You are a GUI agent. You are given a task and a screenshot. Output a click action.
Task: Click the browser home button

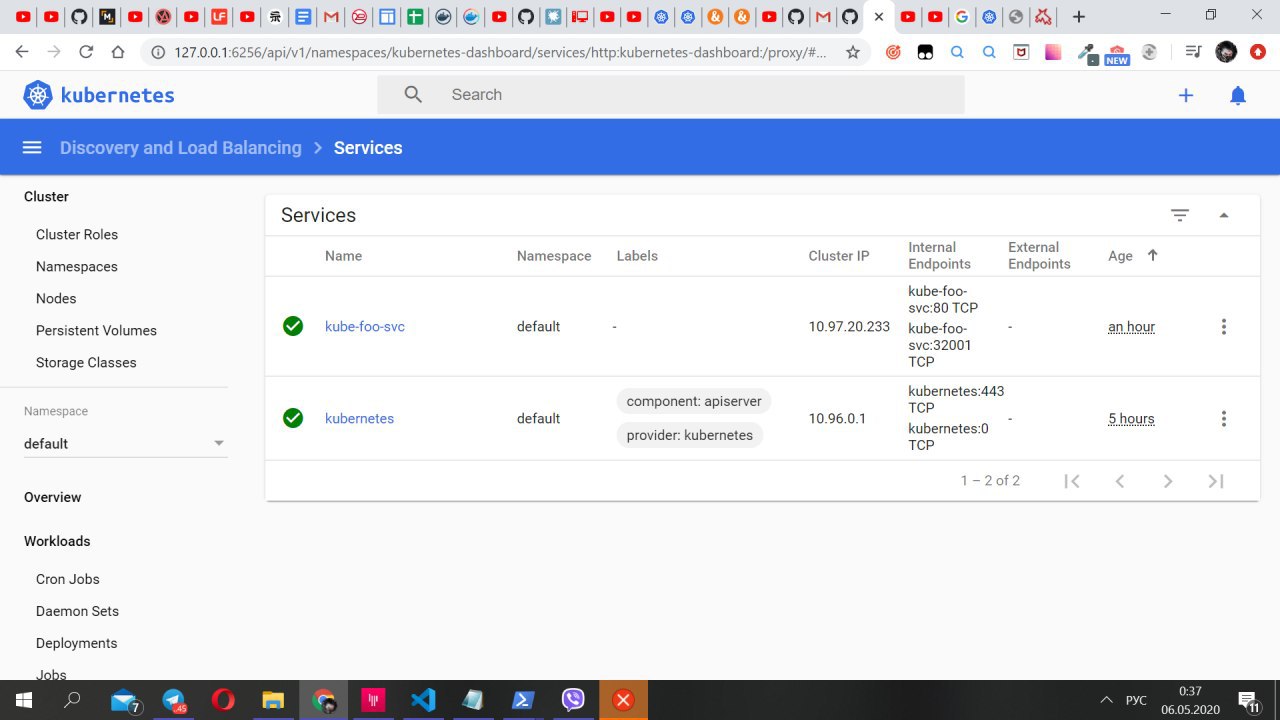coord(118,52)
